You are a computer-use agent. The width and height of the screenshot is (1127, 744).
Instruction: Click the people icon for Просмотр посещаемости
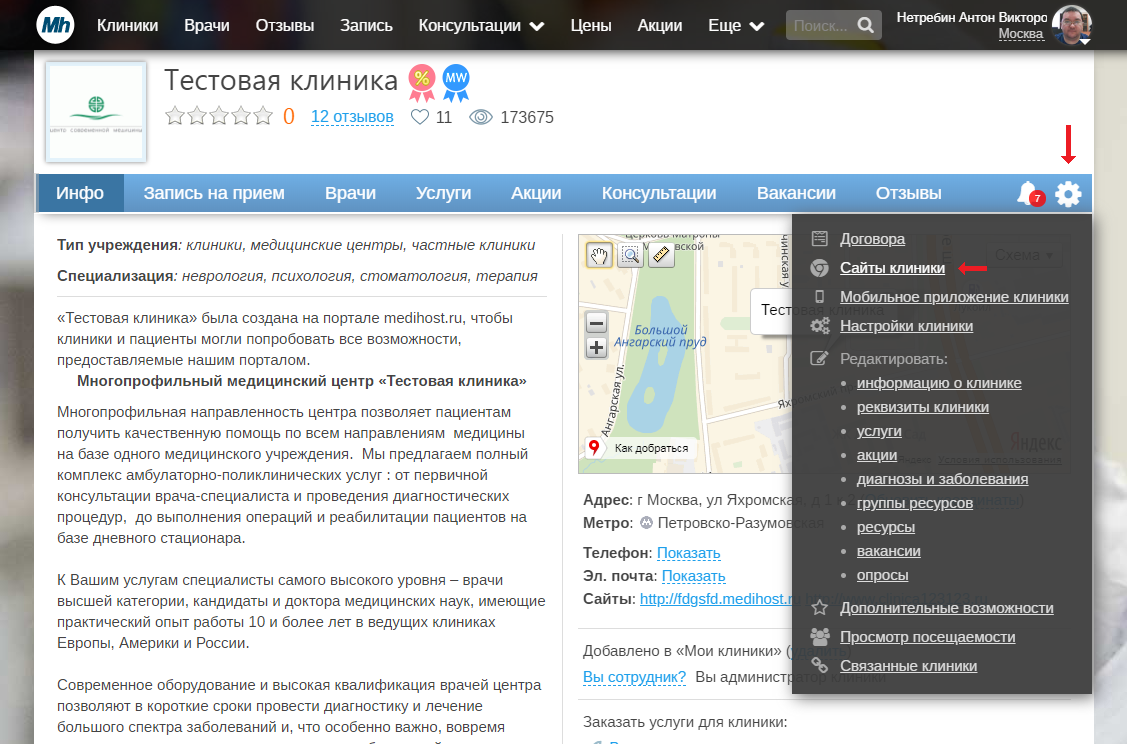(x=819, y=636)
